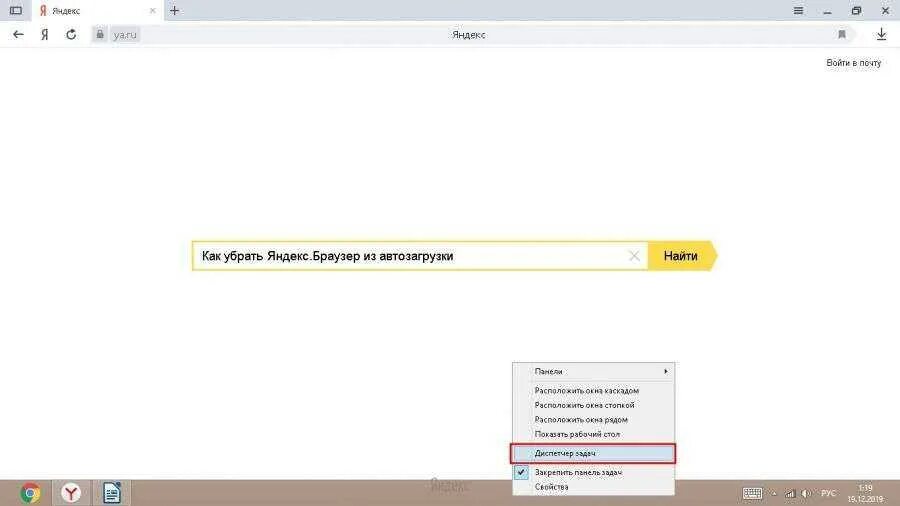Click the Найти search button

(x=681, y=256)
